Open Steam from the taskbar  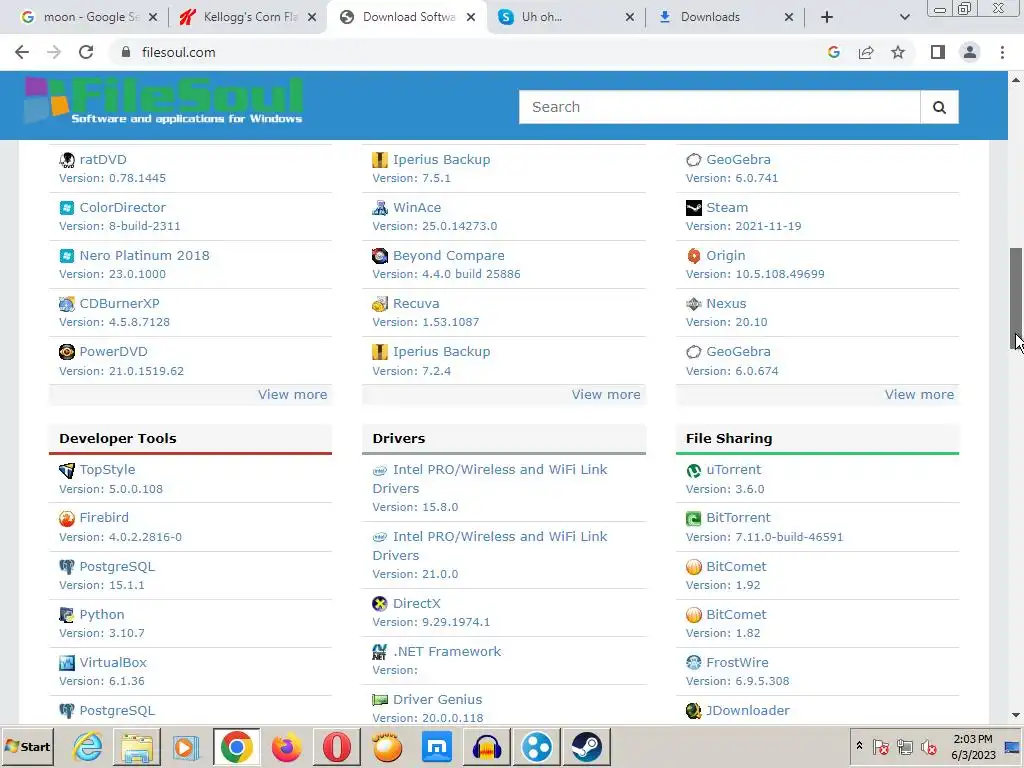[x=586, y=746]
